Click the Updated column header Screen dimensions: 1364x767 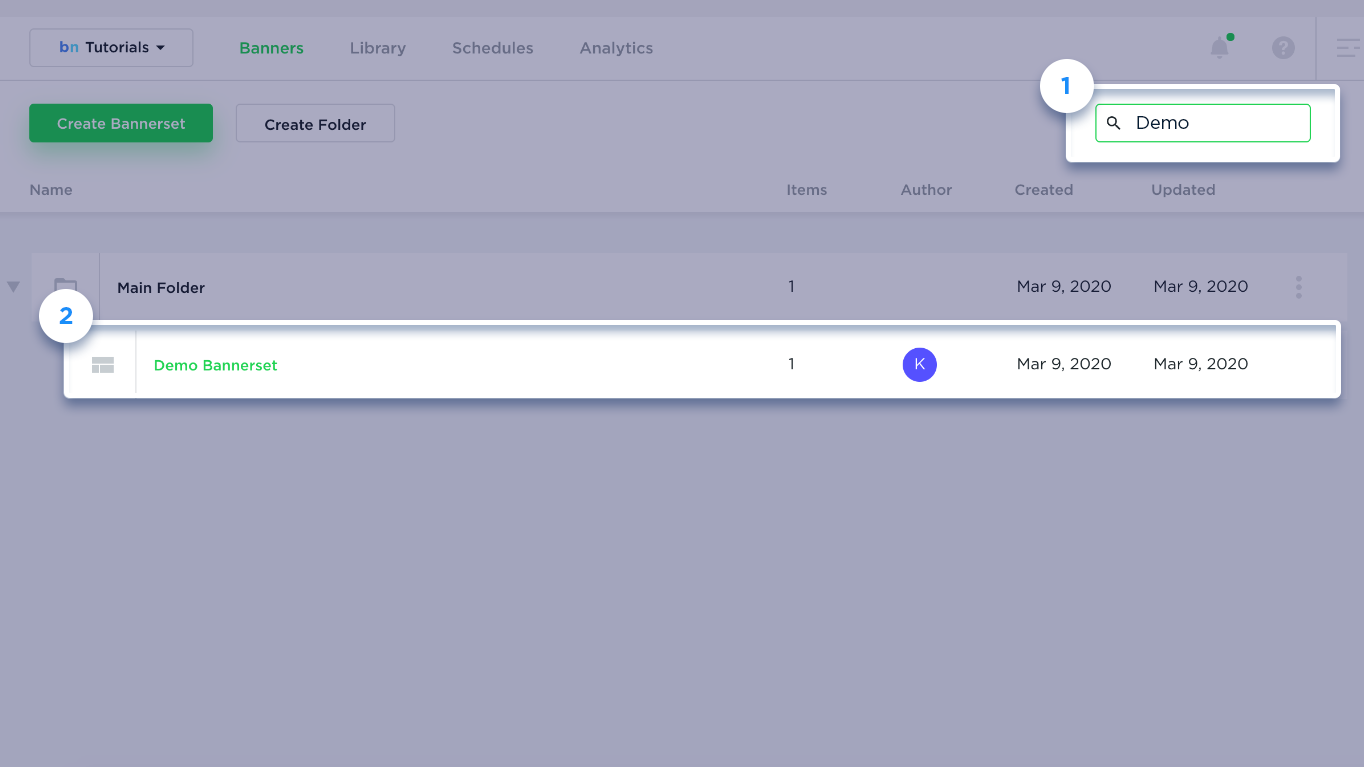point(1183,190)
